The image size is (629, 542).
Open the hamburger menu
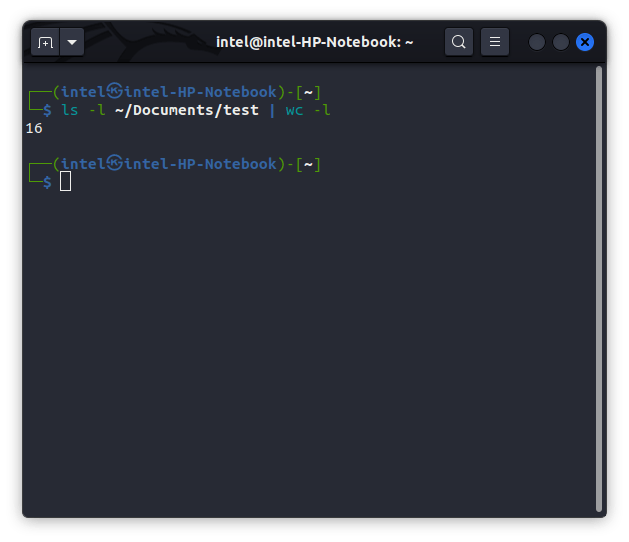pos(495,42)
